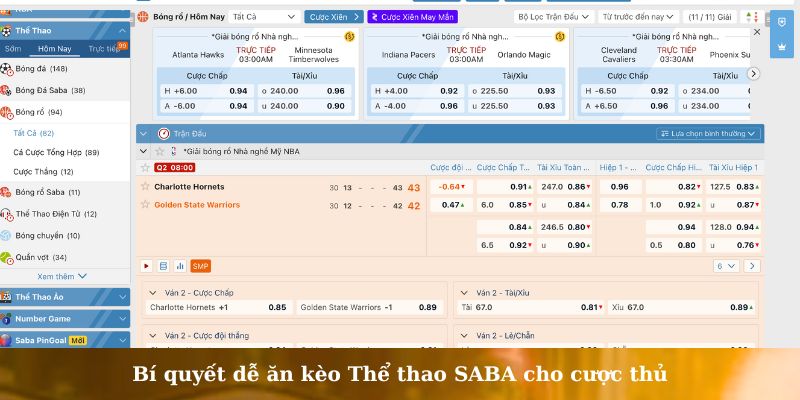Screen dimensions: 800x400
Task: Expand the Number Game panel
Action: point(122,319)
